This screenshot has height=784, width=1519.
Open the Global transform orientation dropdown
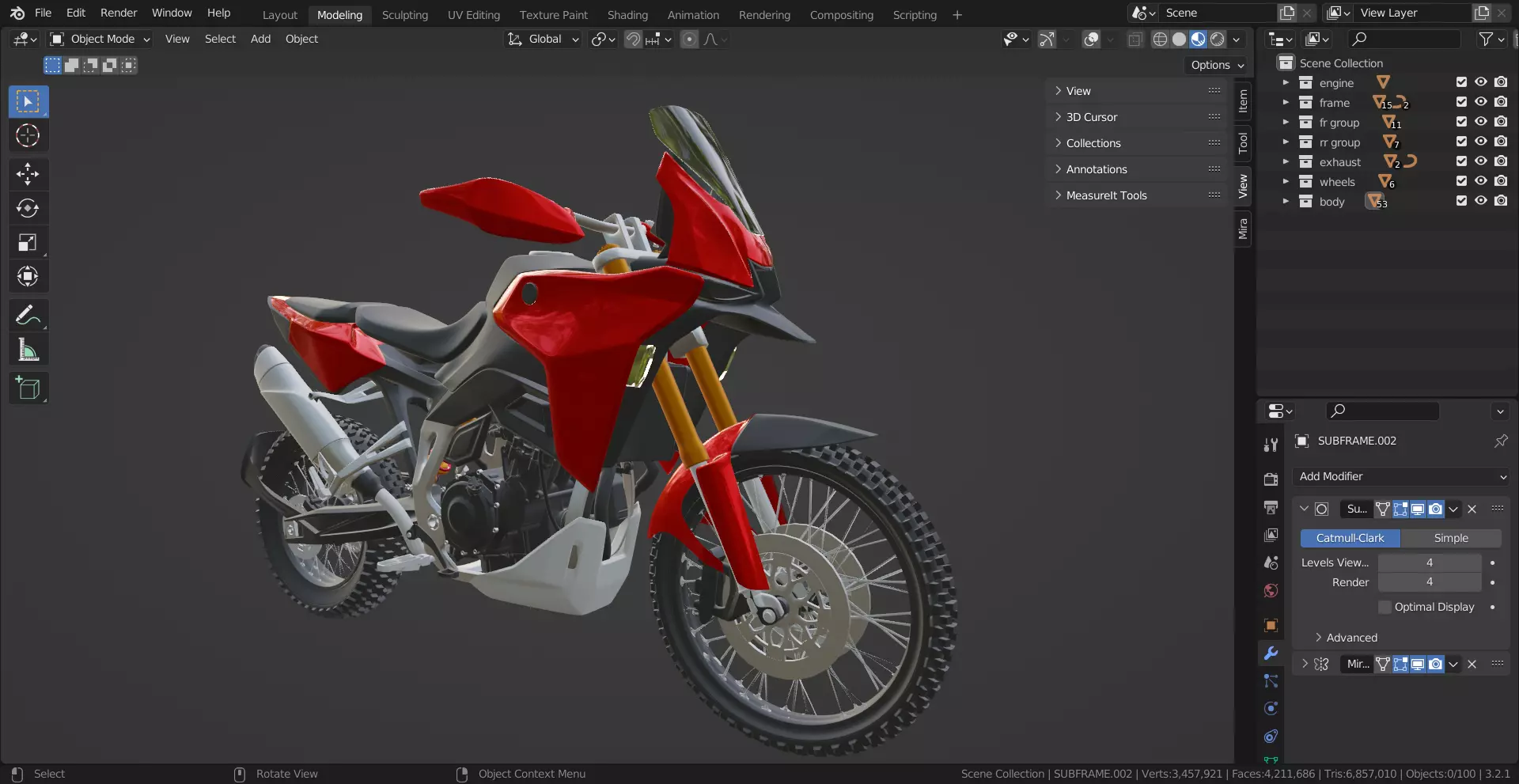point(543,39)
